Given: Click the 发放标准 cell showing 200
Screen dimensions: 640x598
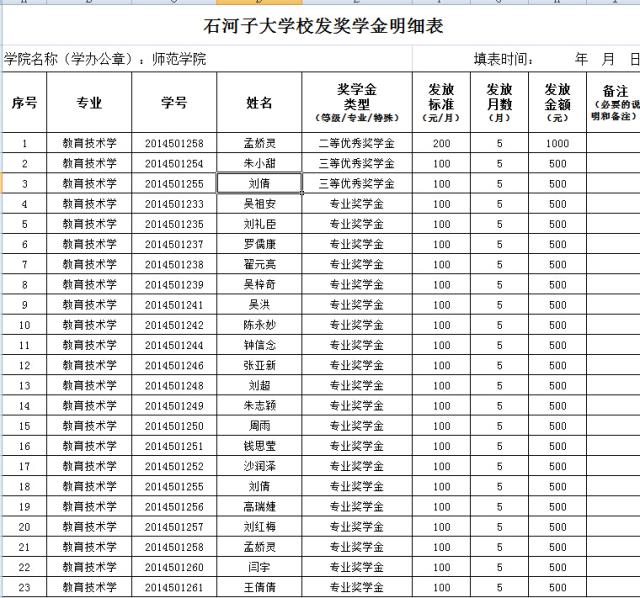Looking at the screenshot, I should [441, 143].
